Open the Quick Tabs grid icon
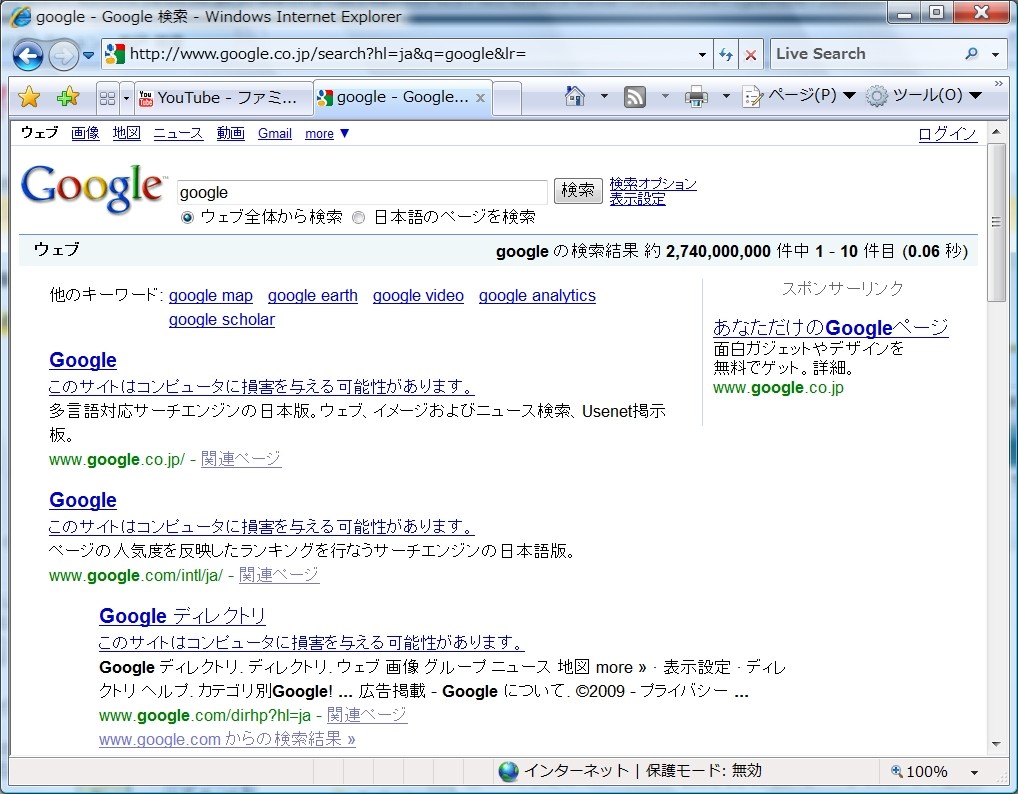The width and height of the screenshot is (1018, 794). pos(107,98)
